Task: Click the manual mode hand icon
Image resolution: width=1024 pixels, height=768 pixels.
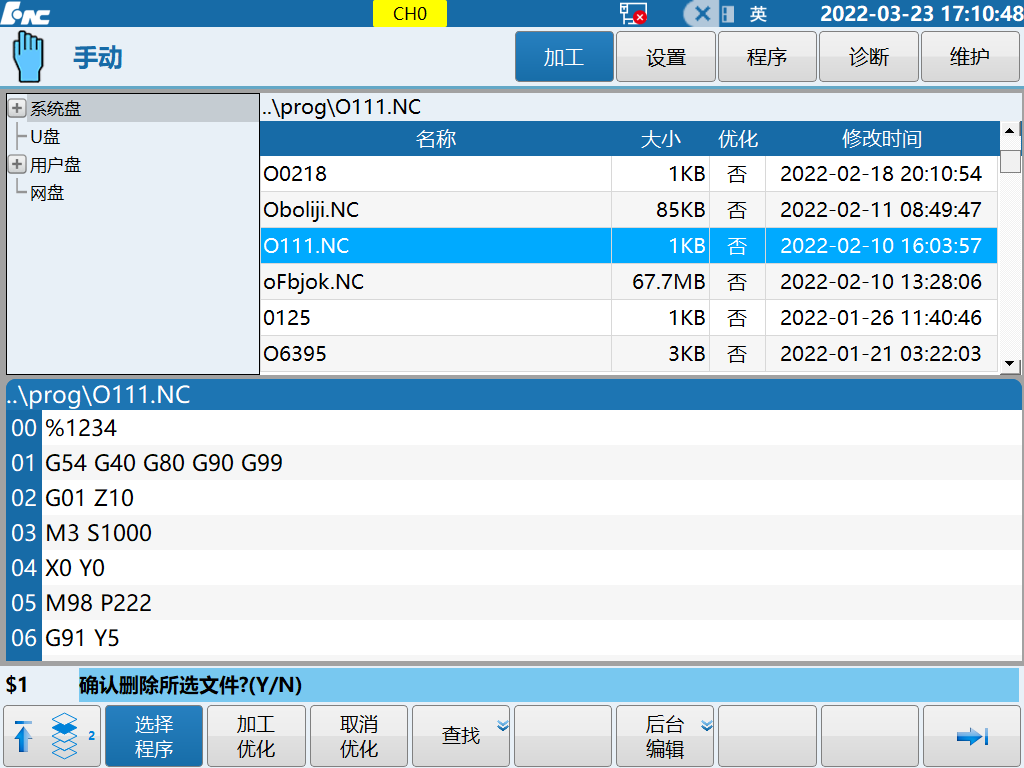Action: [30, 57]
